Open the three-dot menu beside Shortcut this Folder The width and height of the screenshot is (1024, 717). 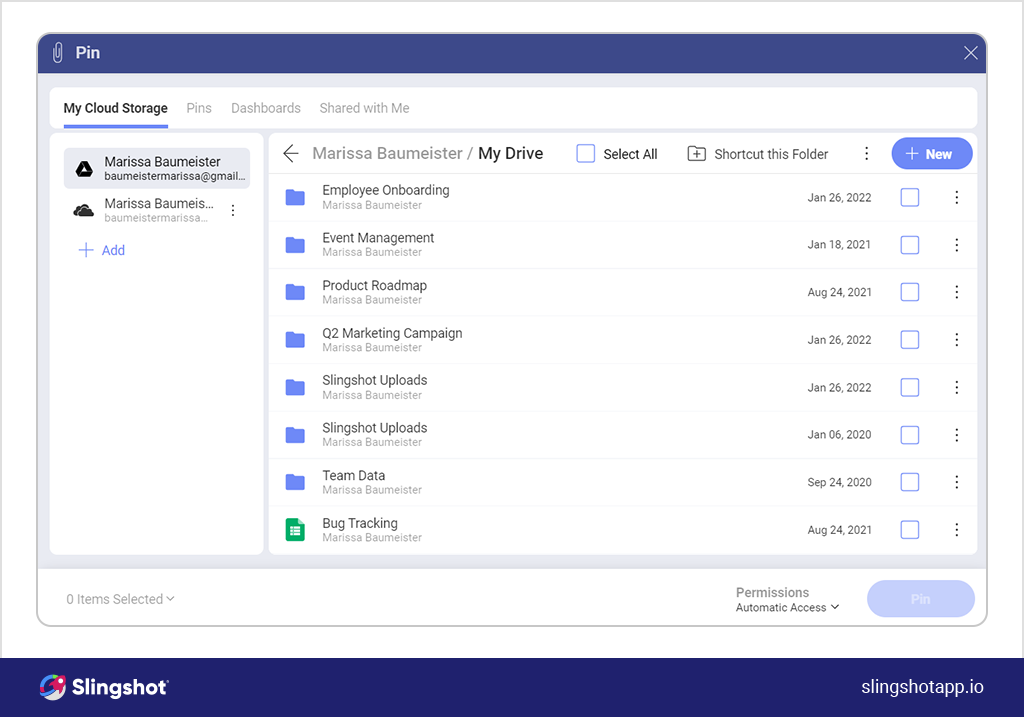click(x=866, y=153)
